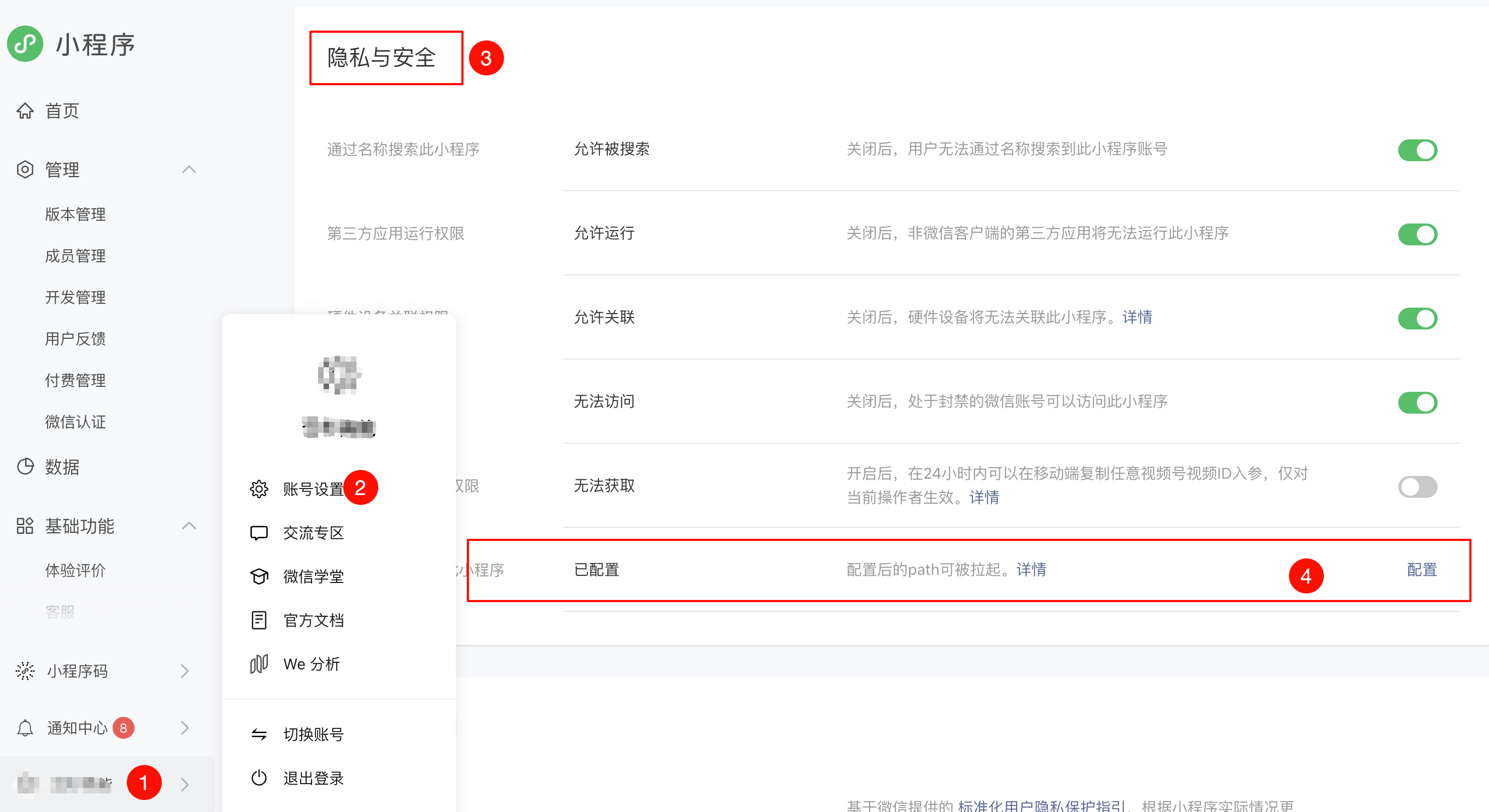
Task: Expand the 通知中心 arrow
Action: click(185, 728)
